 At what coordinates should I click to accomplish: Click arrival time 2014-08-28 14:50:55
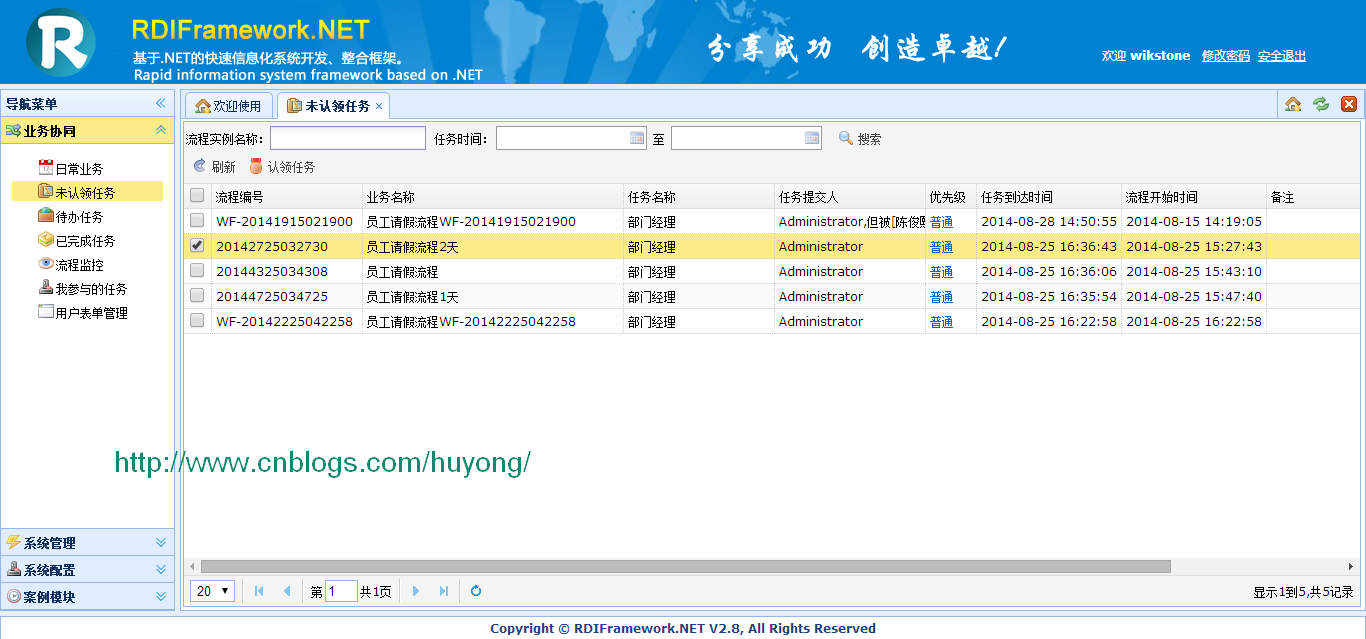[1049, 221]
